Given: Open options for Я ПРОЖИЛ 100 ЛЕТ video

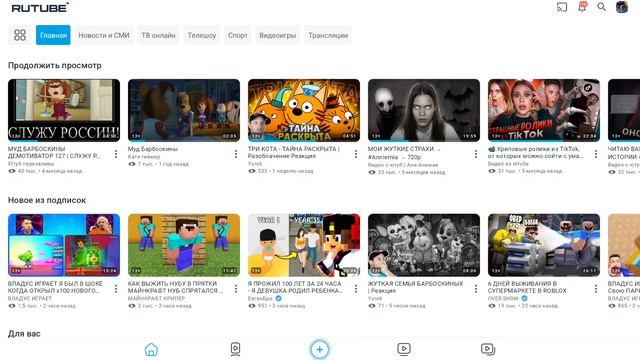Looking at the screenshot, I should [x=356, y=289].
